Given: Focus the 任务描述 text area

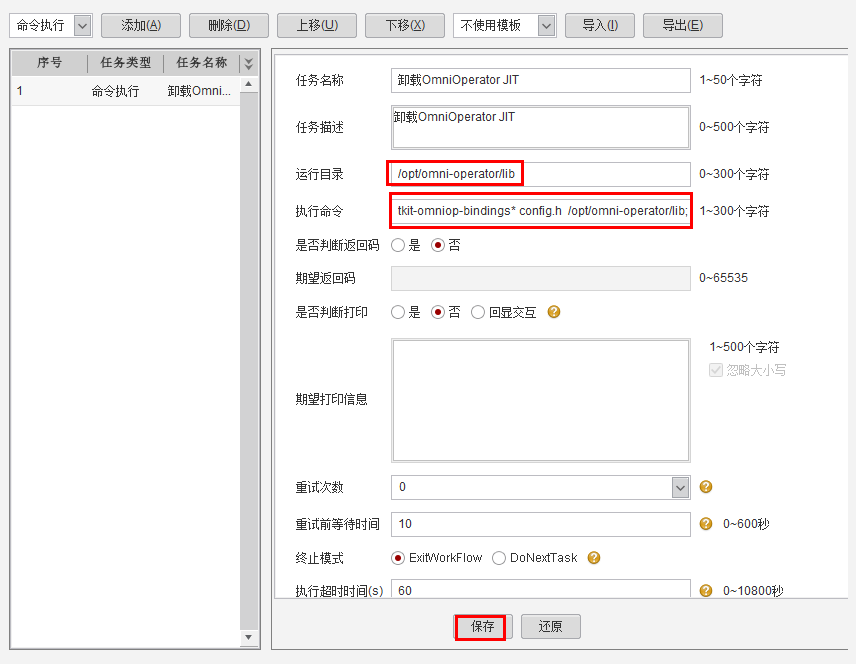Looking at the screenshot, I should tap(540, 127).
